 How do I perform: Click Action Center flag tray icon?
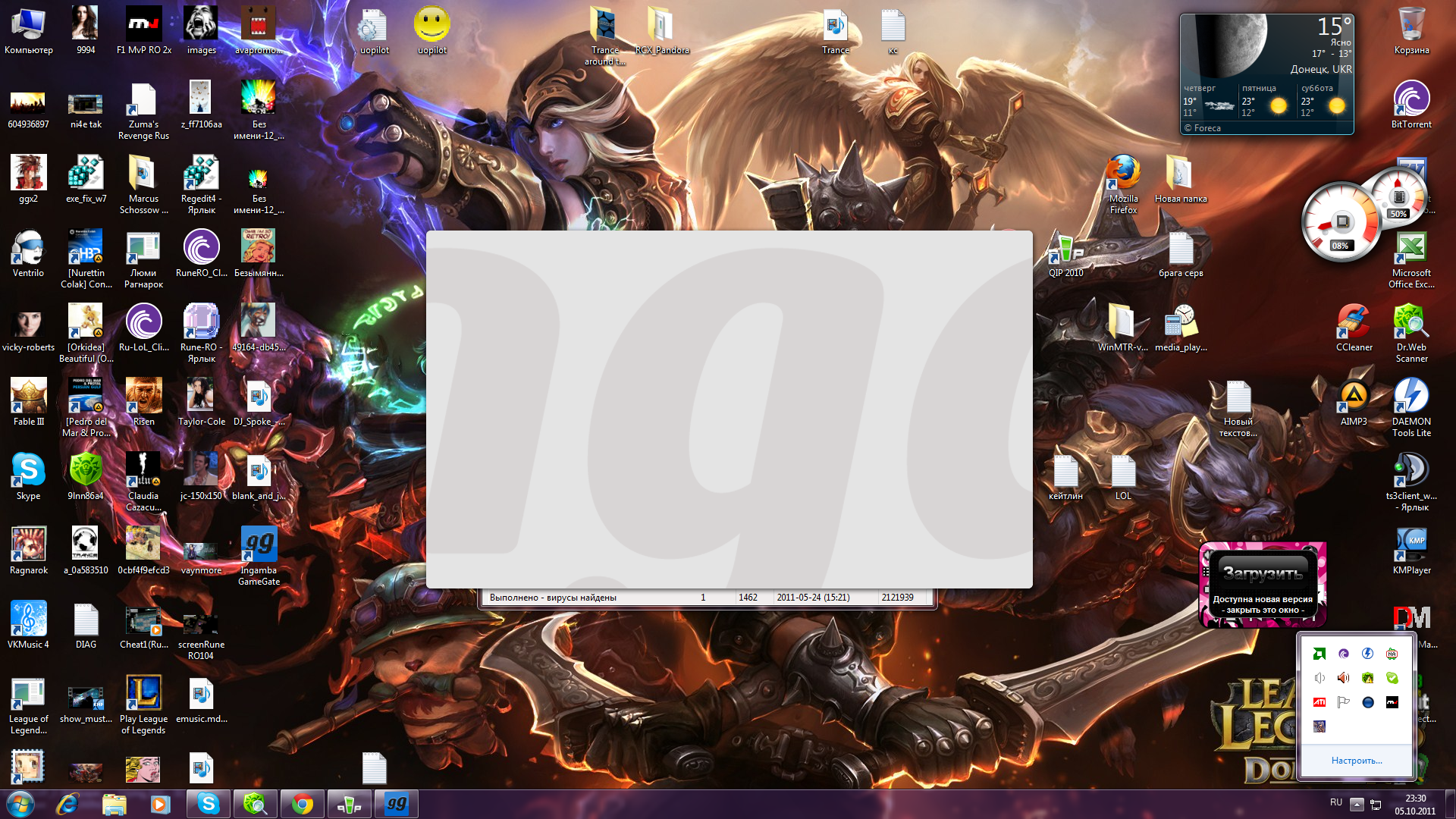[1344, 702]
